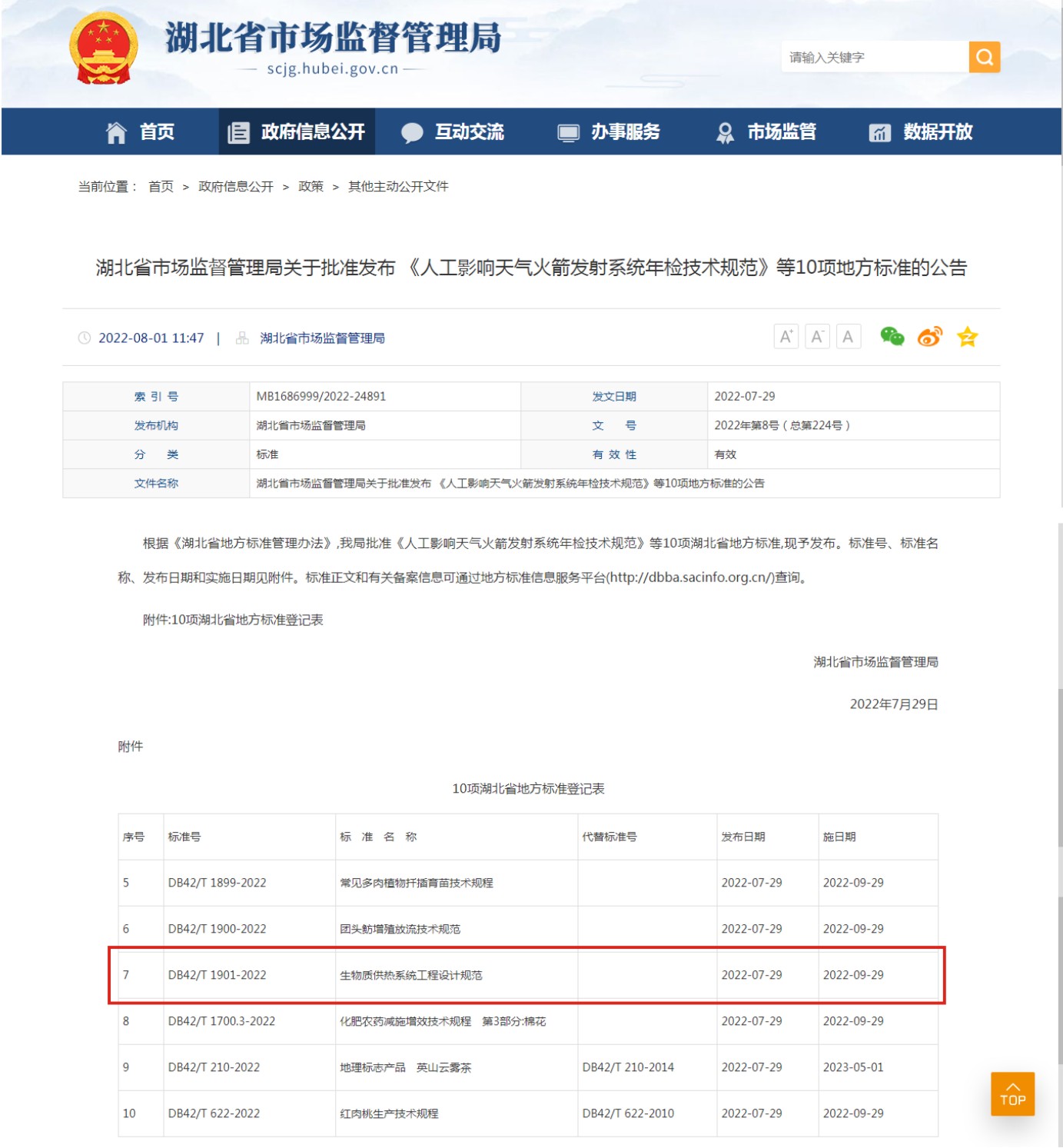Click the chart icon beside 数据开放

pos(879,131)
